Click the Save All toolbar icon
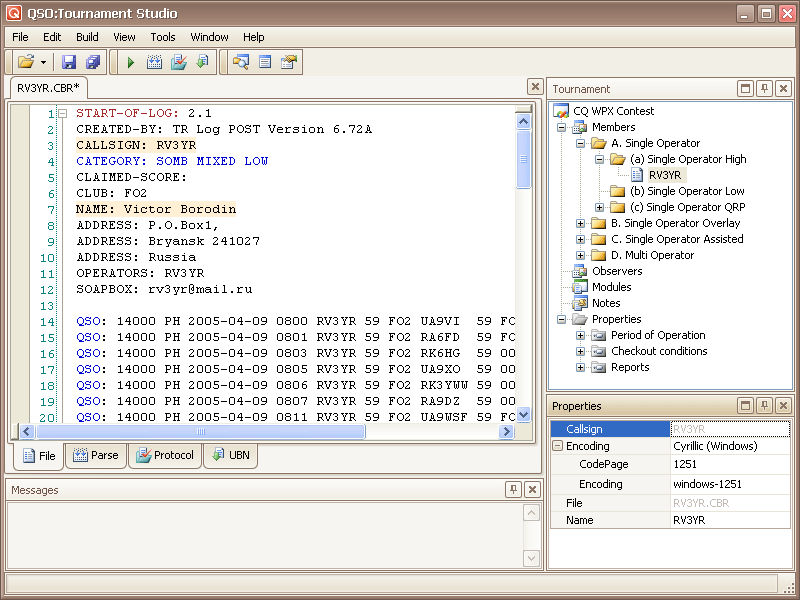Image resolution: width=800 pixels, height=600 pixels. (x=92, y=62)
